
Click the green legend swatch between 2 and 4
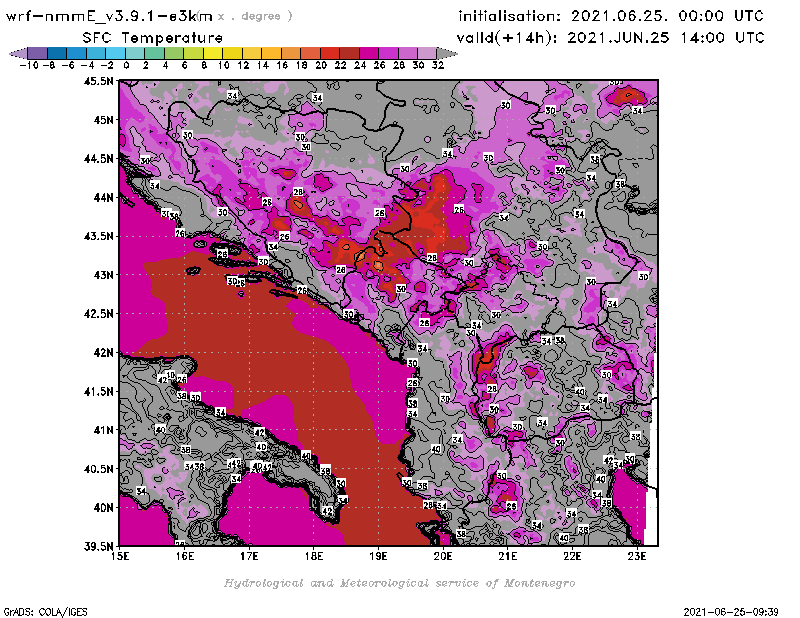155,53
